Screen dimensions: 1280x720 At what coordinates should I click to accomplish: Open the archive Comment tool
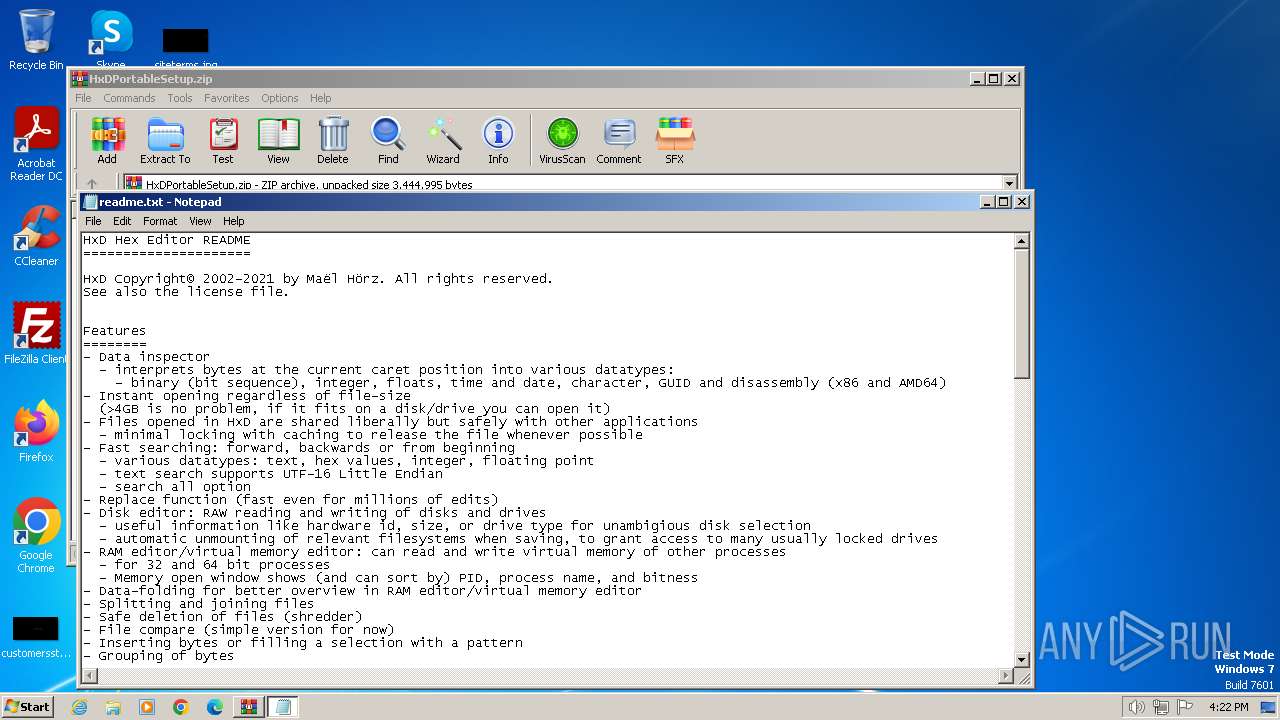click(619, 140)
